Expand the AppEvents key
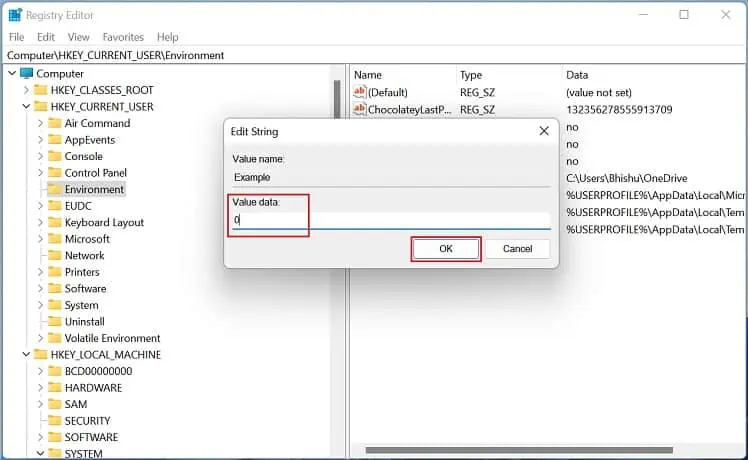This screenshot has width=748, height=460. (x=40, y=140)
